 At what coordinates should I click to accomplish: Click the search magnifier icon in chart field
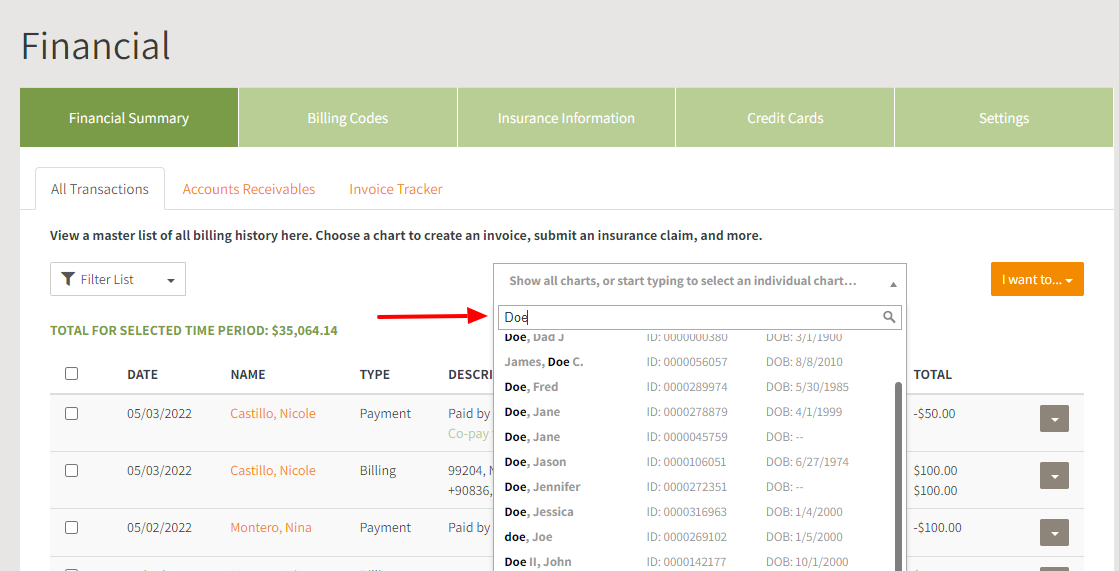888,317
